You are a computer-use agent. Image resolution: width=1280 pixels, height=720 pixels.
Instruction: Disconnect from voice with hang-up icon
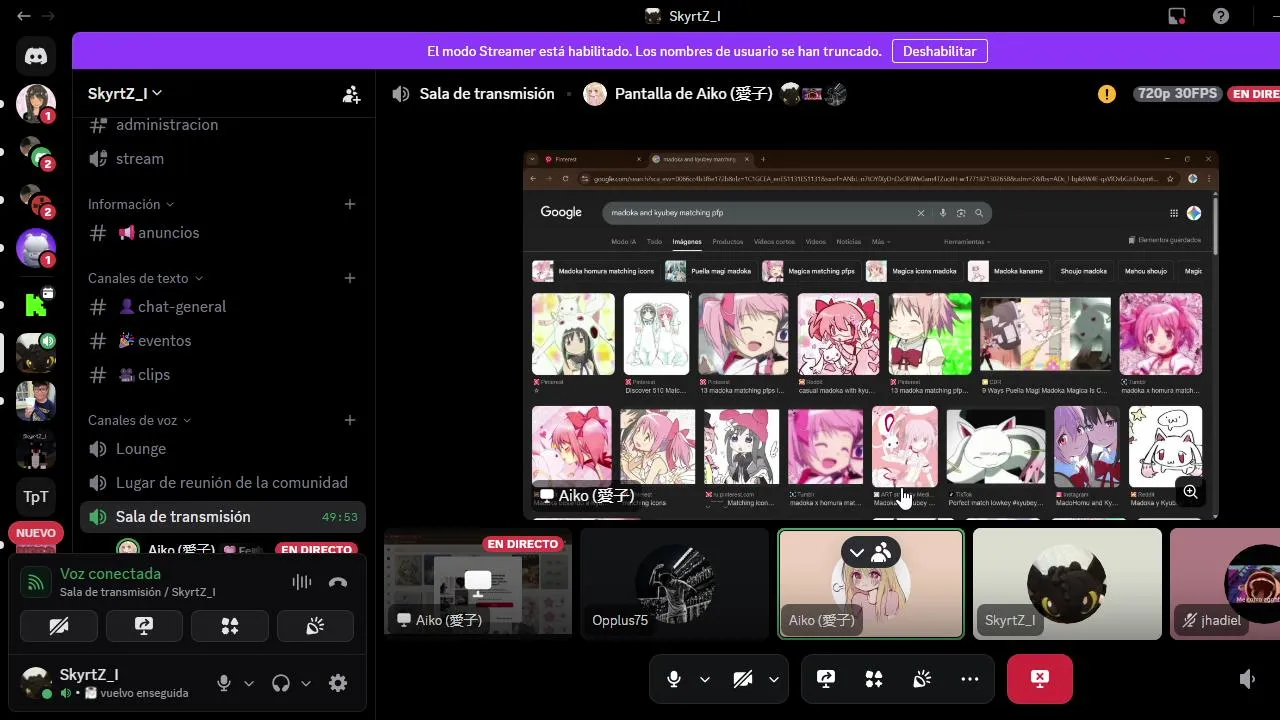[x=338, y=582]
